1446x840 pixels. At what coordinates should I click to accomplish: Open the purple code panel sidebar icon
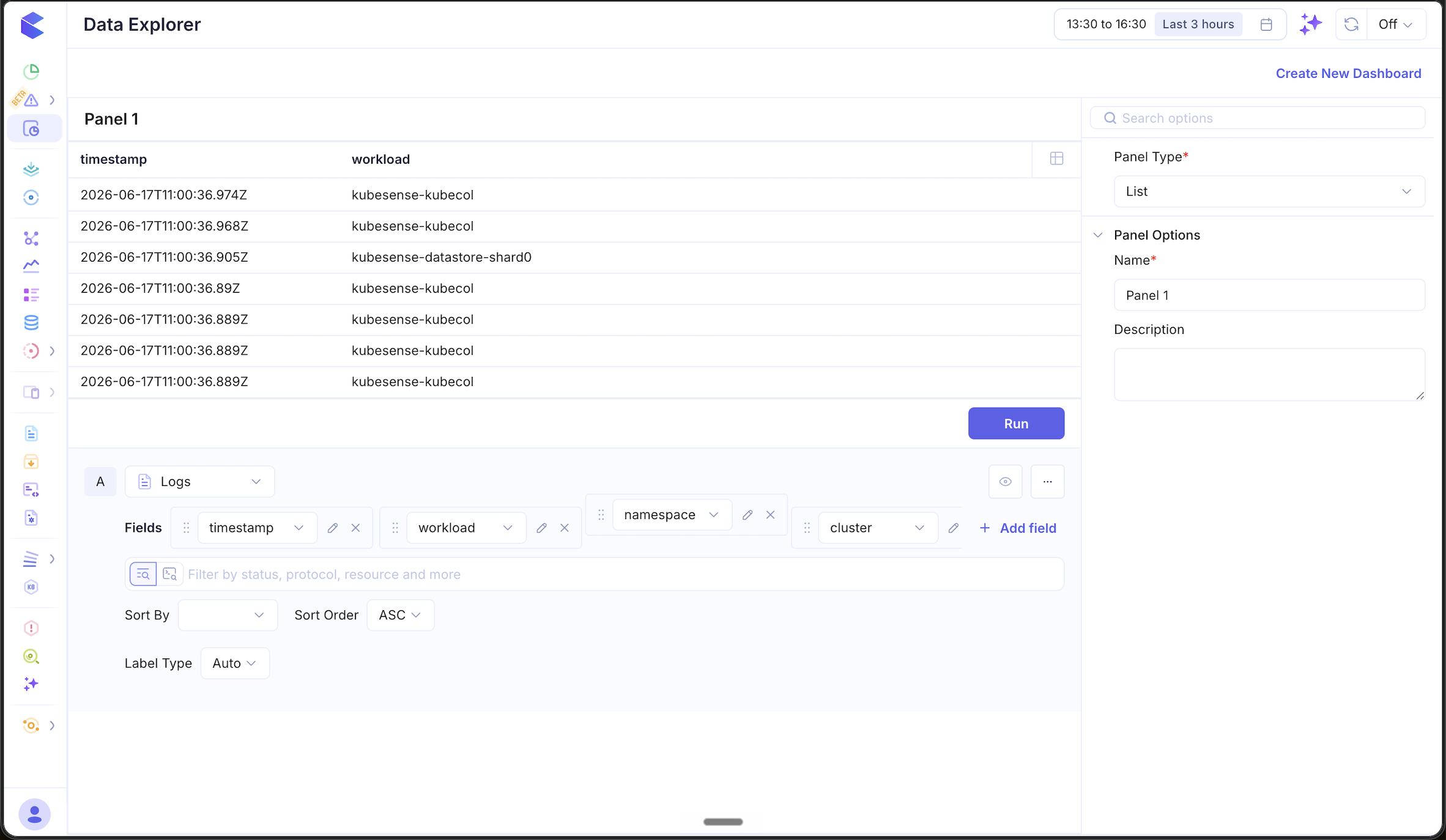(31, 490)
